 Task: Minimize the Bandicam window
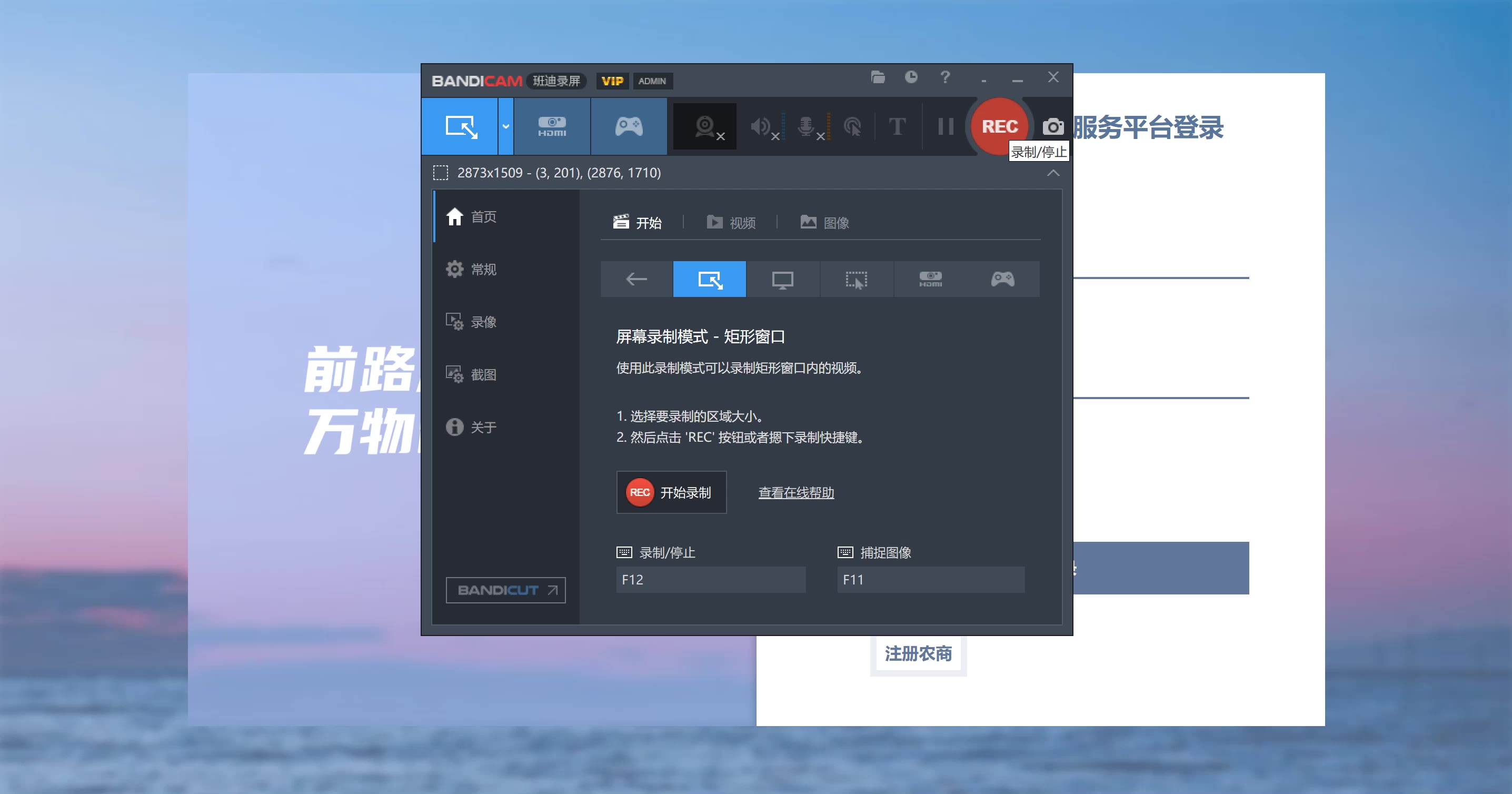click(1017, 78)
